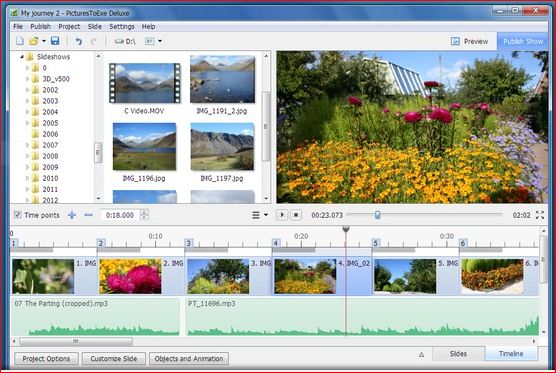
Task: Click the Publish Show button
Action: [523, 41]
